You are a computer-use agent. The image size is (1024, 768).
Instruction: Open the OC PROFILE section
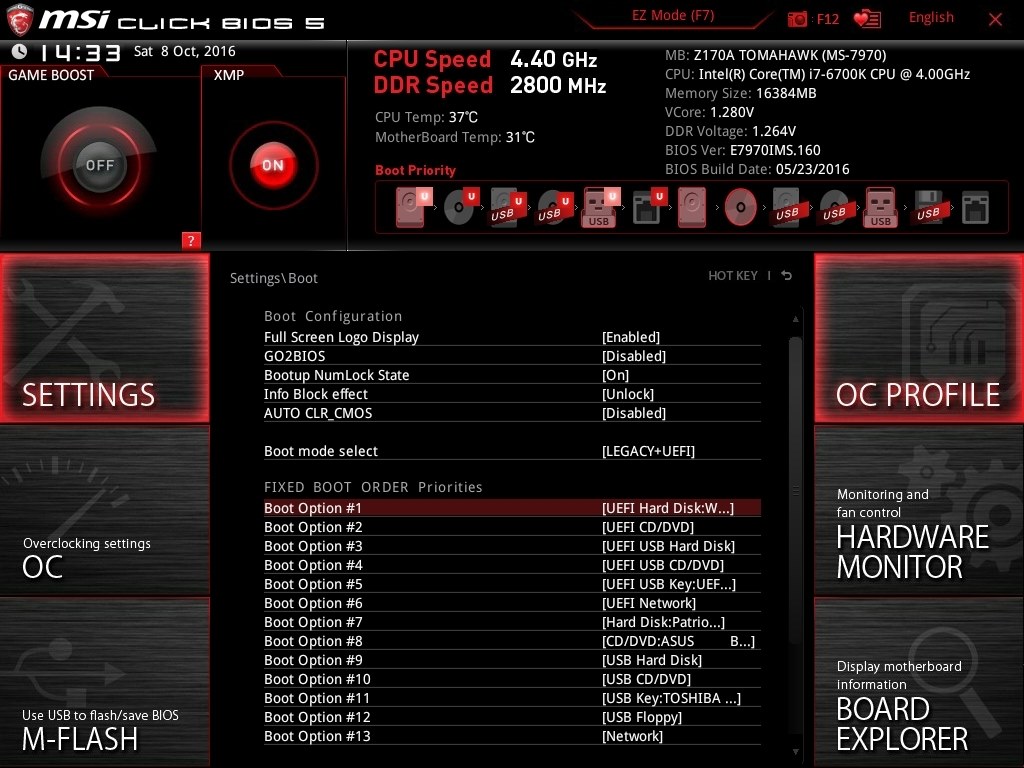(918, 338)
